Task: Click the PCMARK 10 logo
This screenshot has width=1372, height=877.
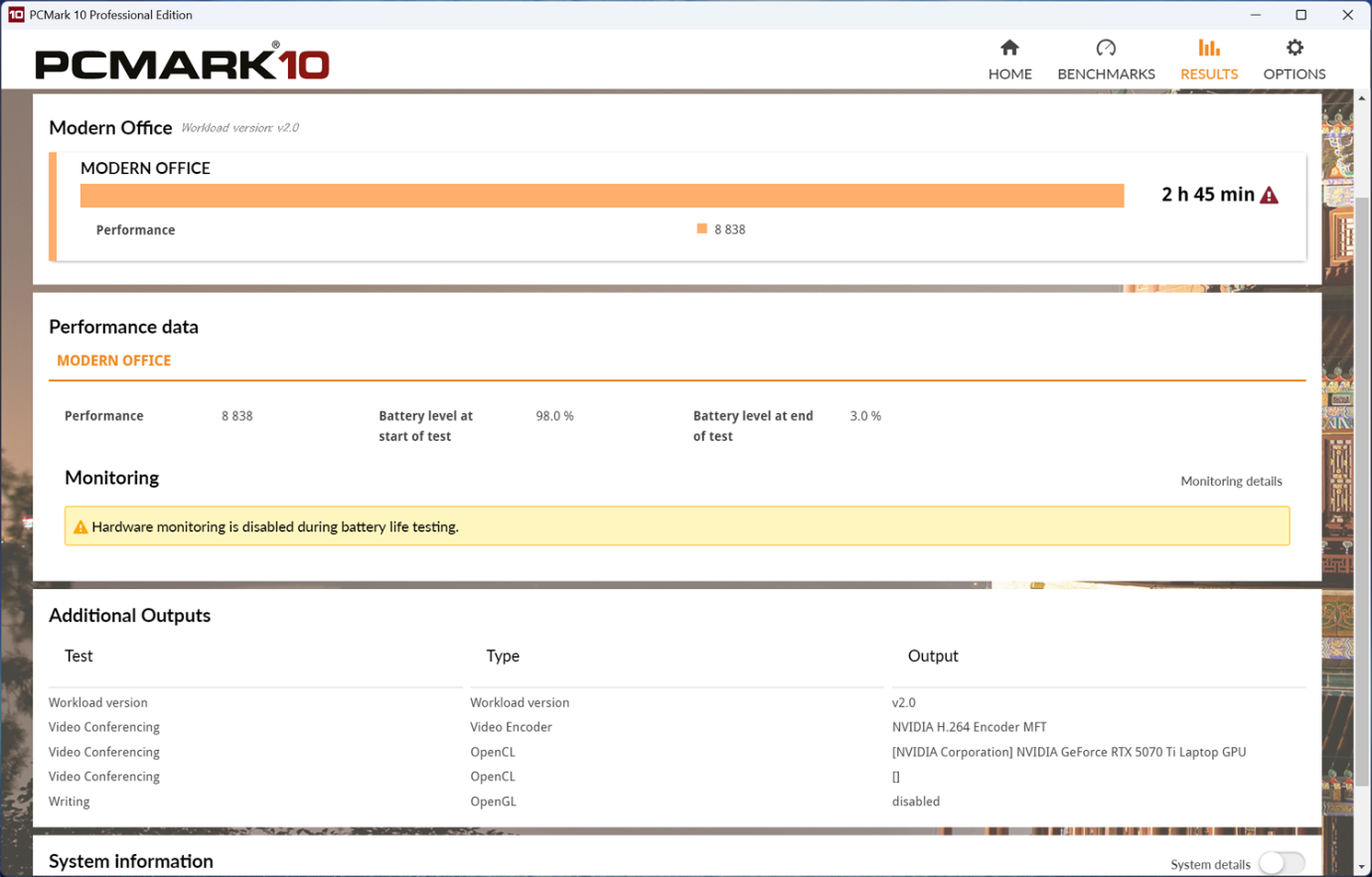Action: [x=182, y=62]
